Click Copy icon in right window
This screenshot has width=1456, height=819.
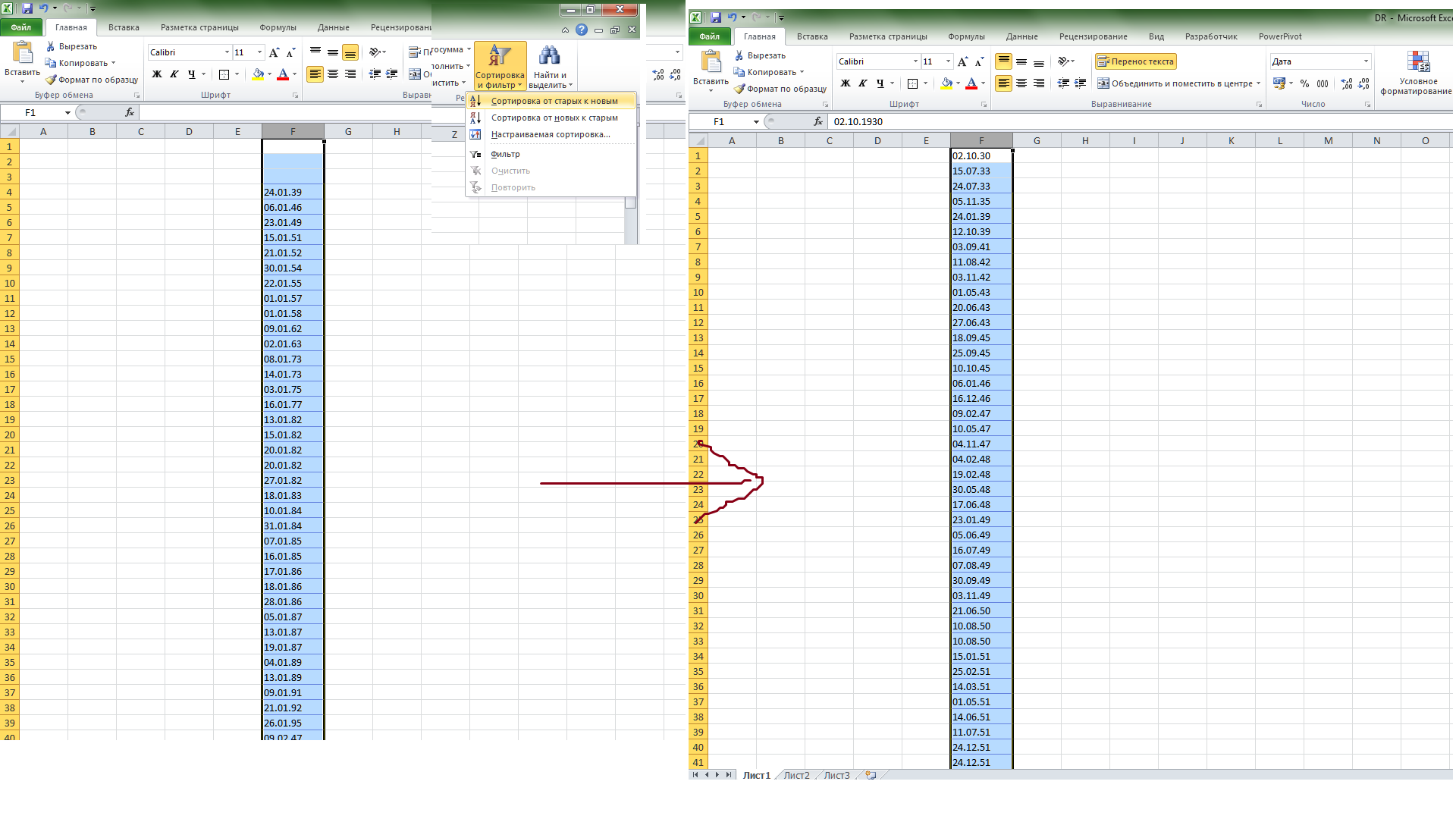pyautogui.click(x=739, y=72)
